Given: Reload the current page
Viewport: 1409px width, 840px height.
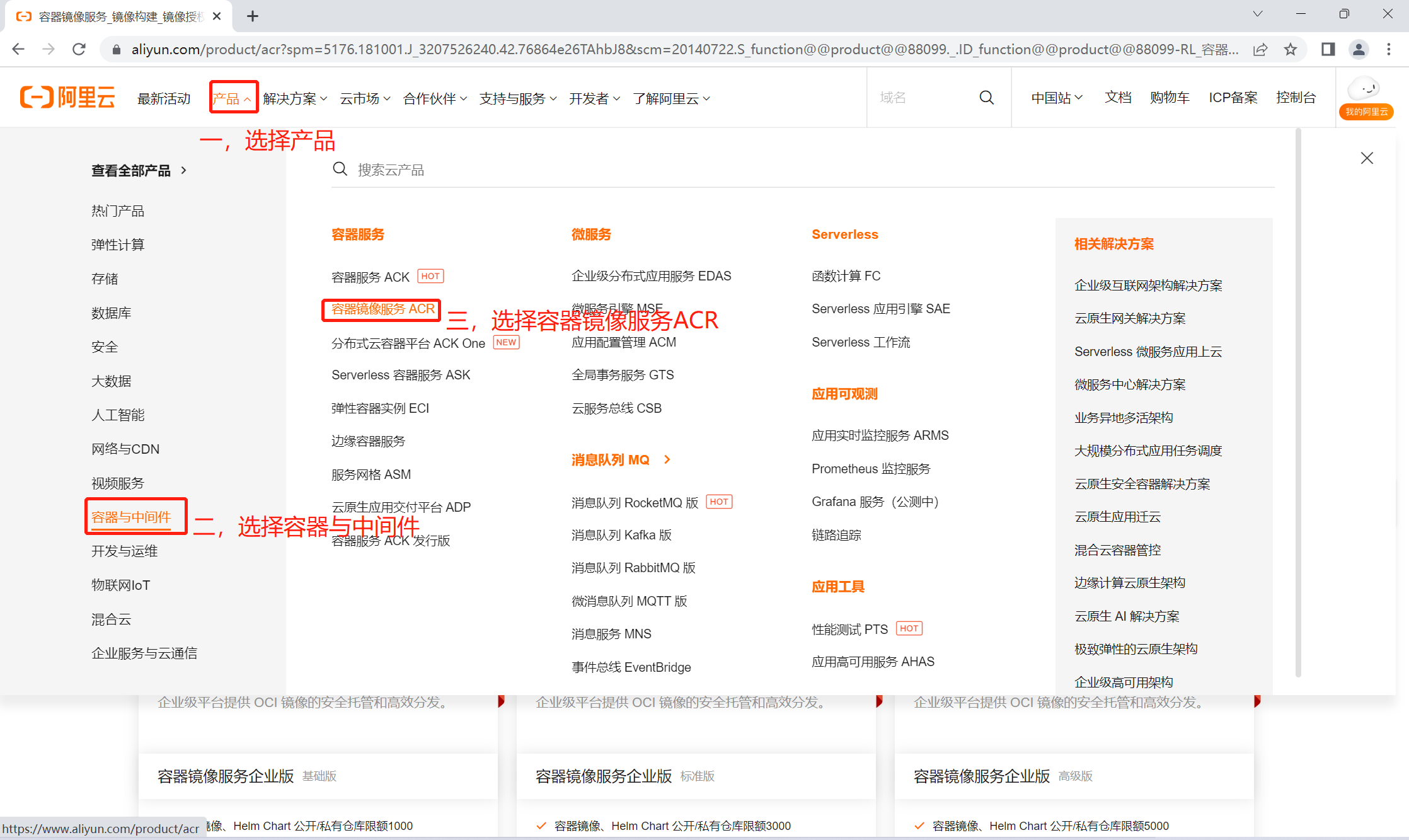Looking at the screenshot, I should 79,49.
